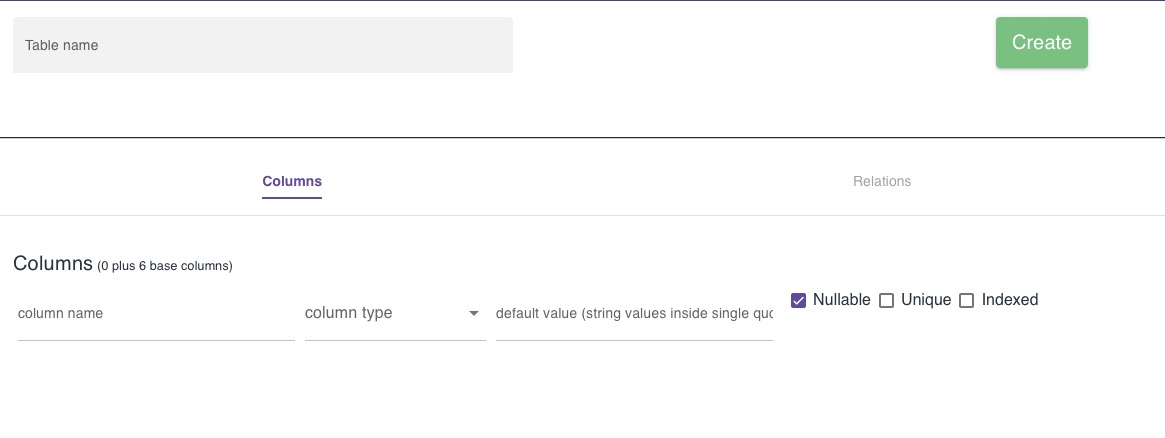This screenshot has height=438, width=1165.
Task: Switch to the Columns tab
Action: click(x=292, y=182)
